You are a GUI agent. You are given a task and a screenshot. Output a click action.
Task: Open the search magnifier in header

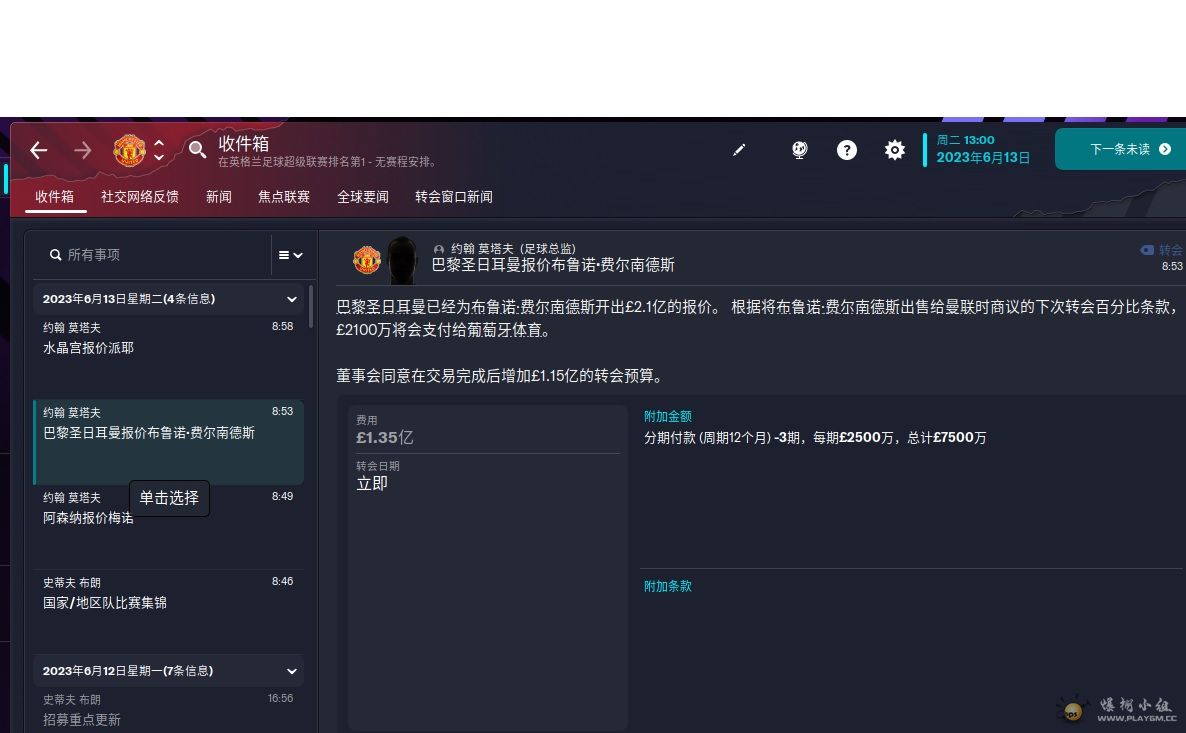(197, 149)
